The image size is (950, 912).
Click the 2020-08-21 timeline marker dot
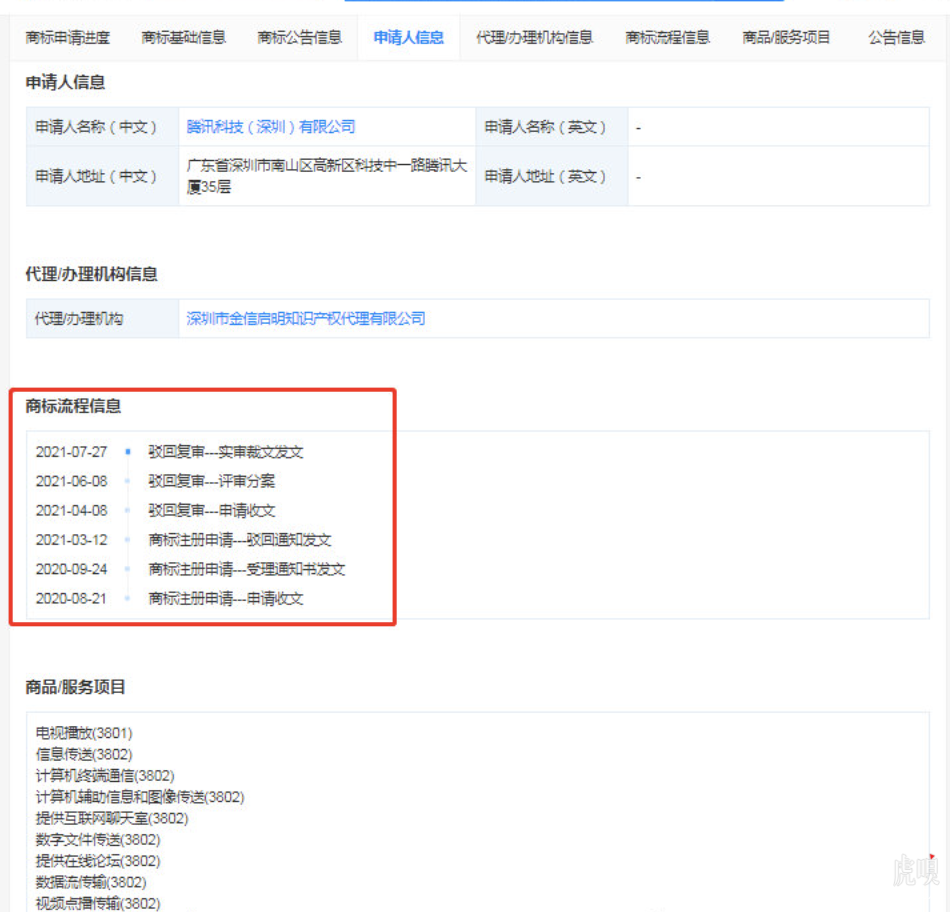point(128,599)
